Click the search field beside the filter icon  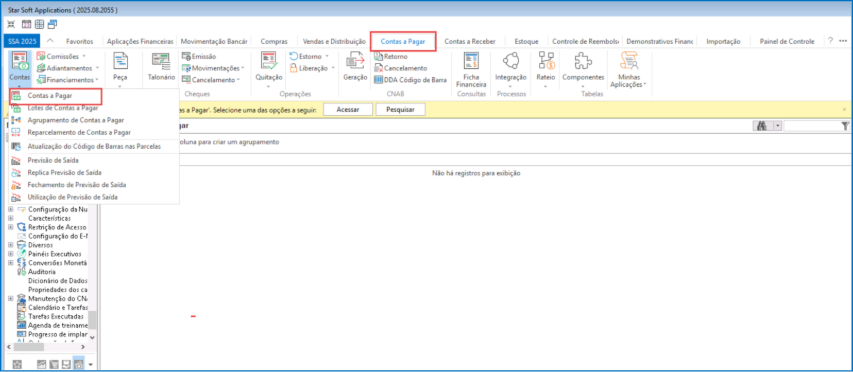tap(812, 126)
